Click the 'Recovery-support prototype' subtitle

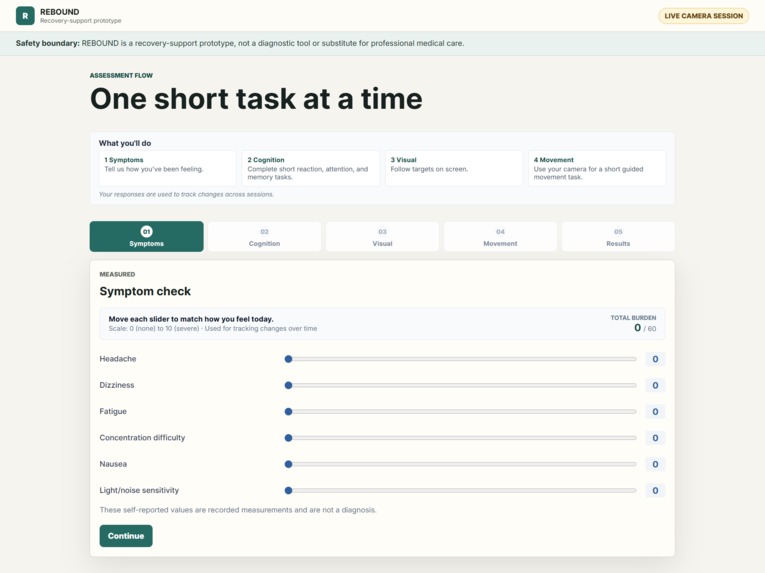coord(81,21)
